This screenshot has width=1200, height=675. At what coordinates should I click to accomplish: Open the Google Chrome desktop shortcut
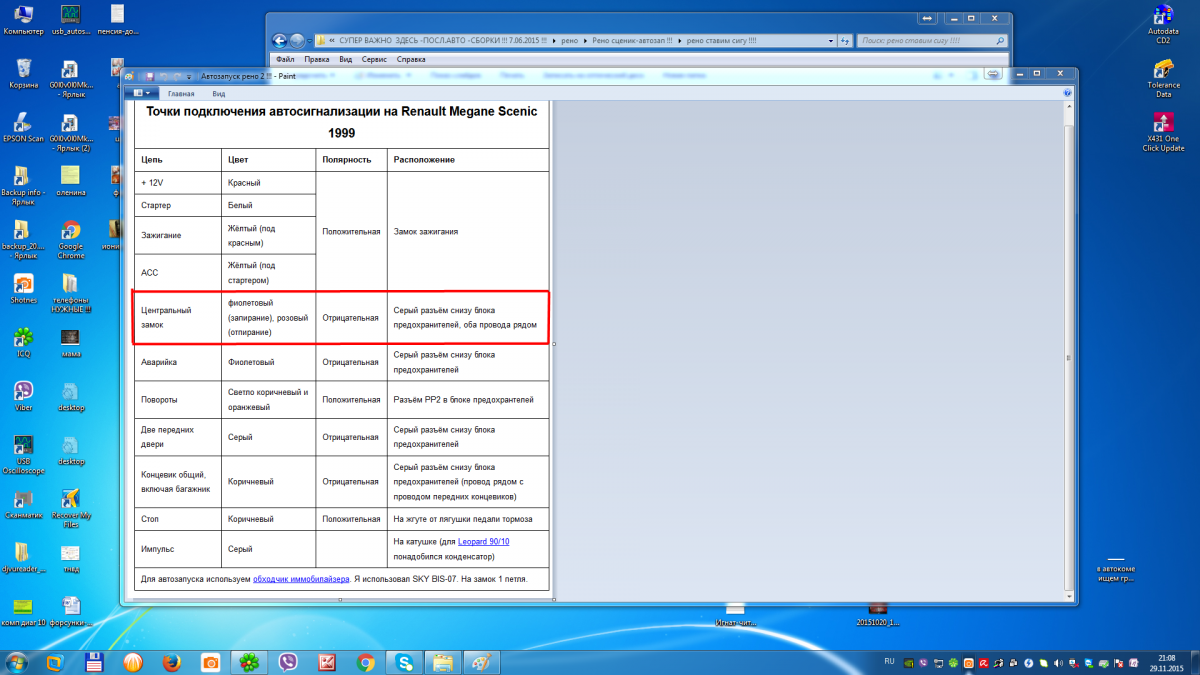pos(71,239)
